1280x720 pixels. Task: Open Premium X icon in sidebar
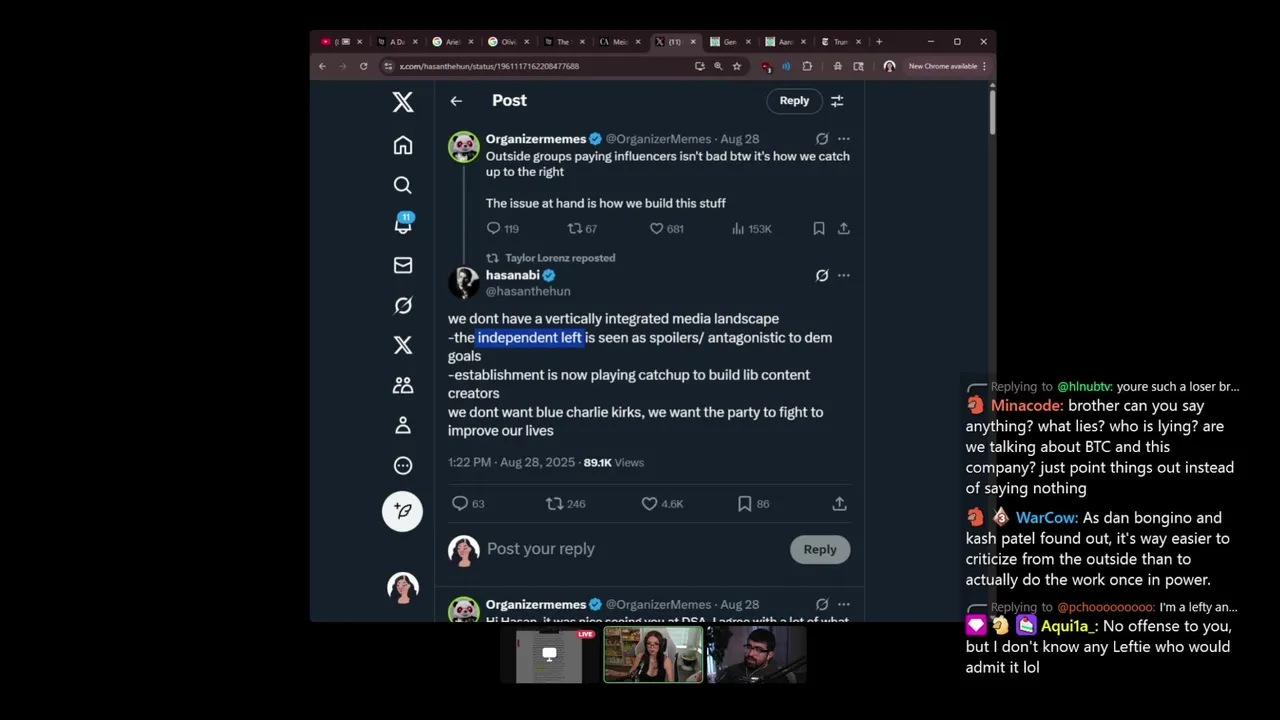[403, 345]
